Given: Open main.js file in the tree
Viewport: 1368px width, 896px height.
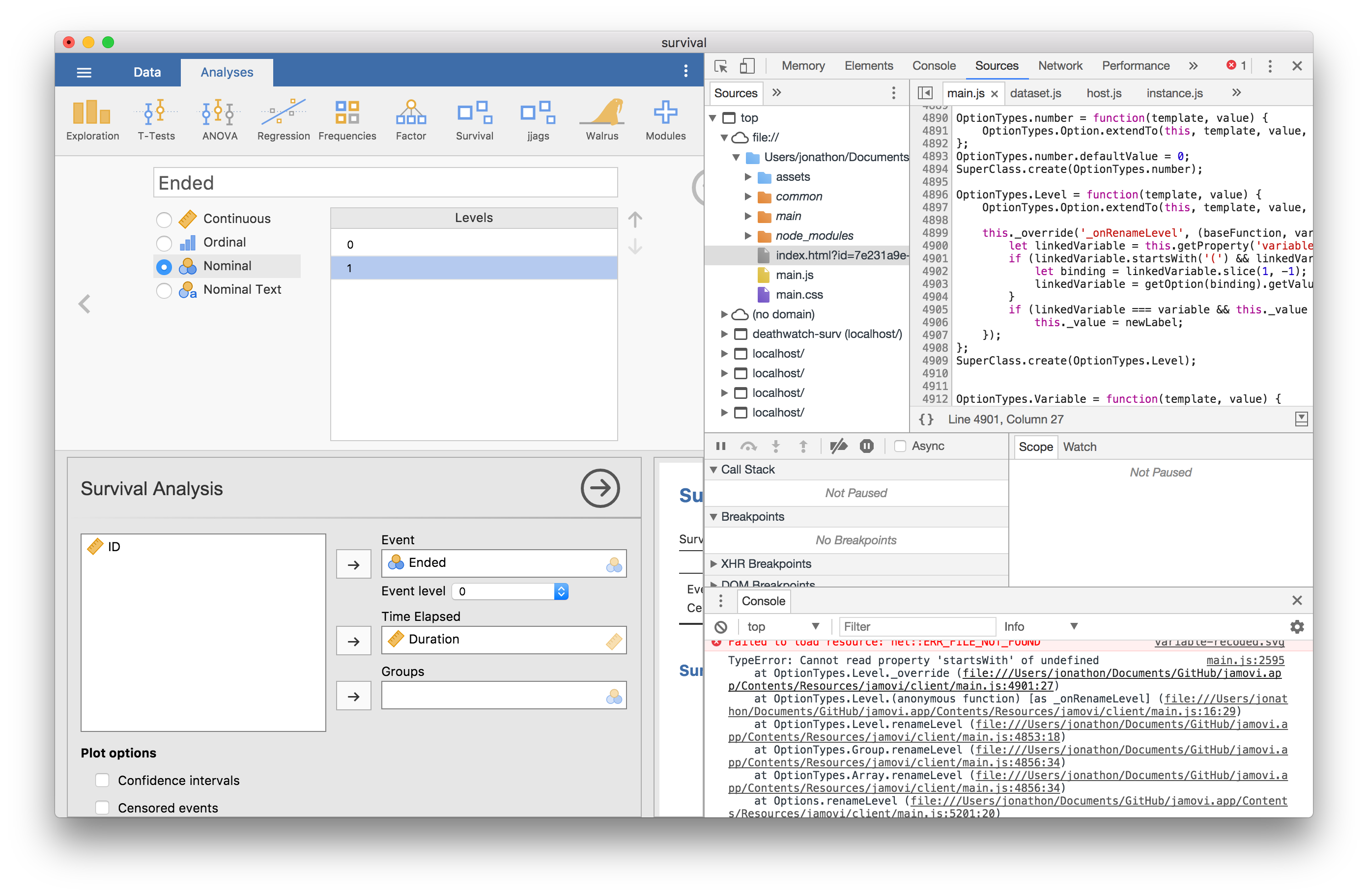Looking at the screenshot, I should click(x=795, y=275).
